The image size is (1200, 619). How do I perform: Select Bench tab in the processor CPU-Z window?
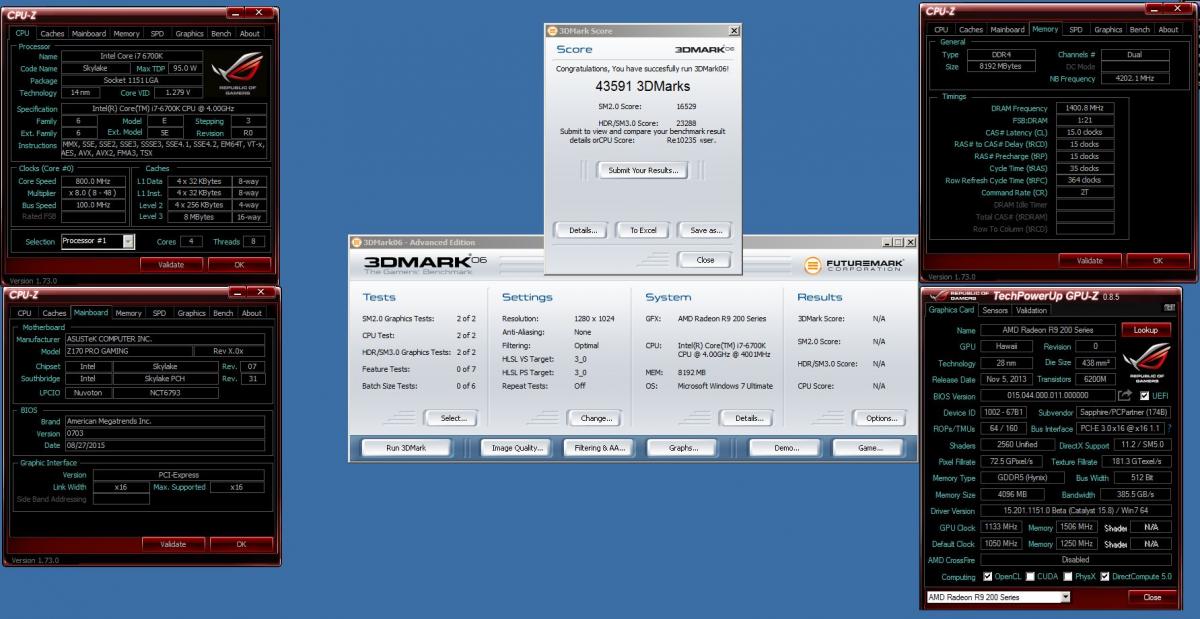pyautogui.click(x=221, y=33)
